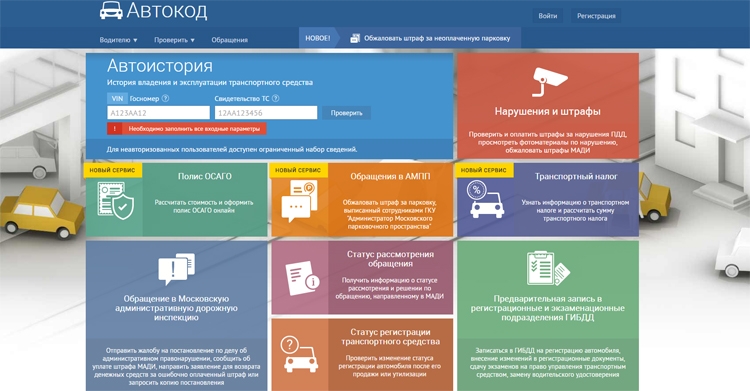
Task: Click the Свидетельство ТС input field
Action: [x=265, y=113]
